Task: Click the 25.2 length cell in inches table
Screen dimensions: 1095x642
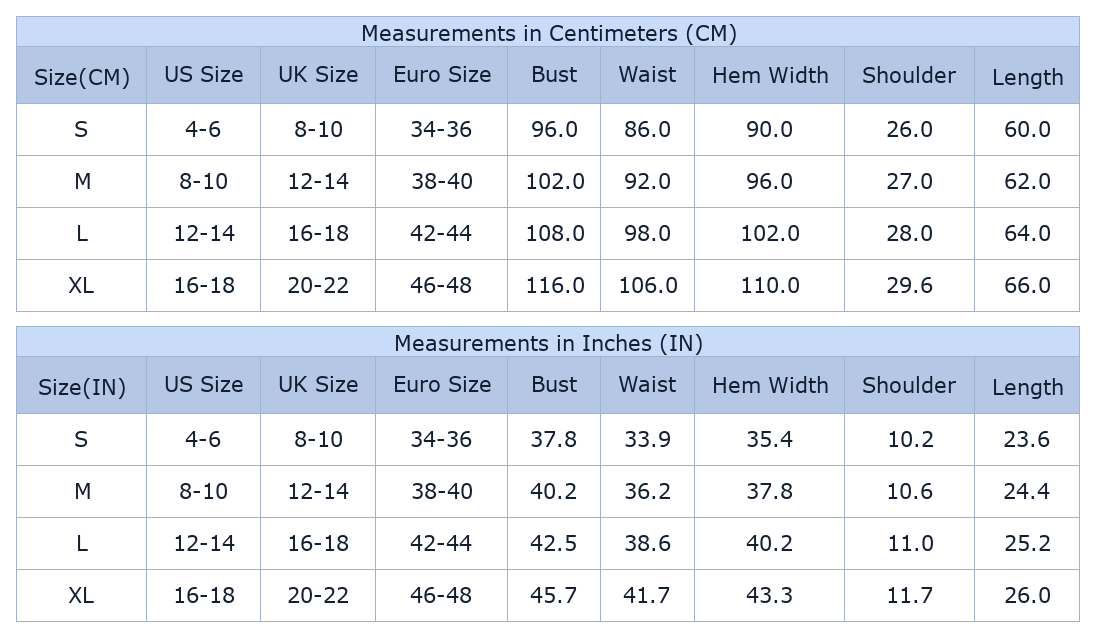Action: 1027,543
